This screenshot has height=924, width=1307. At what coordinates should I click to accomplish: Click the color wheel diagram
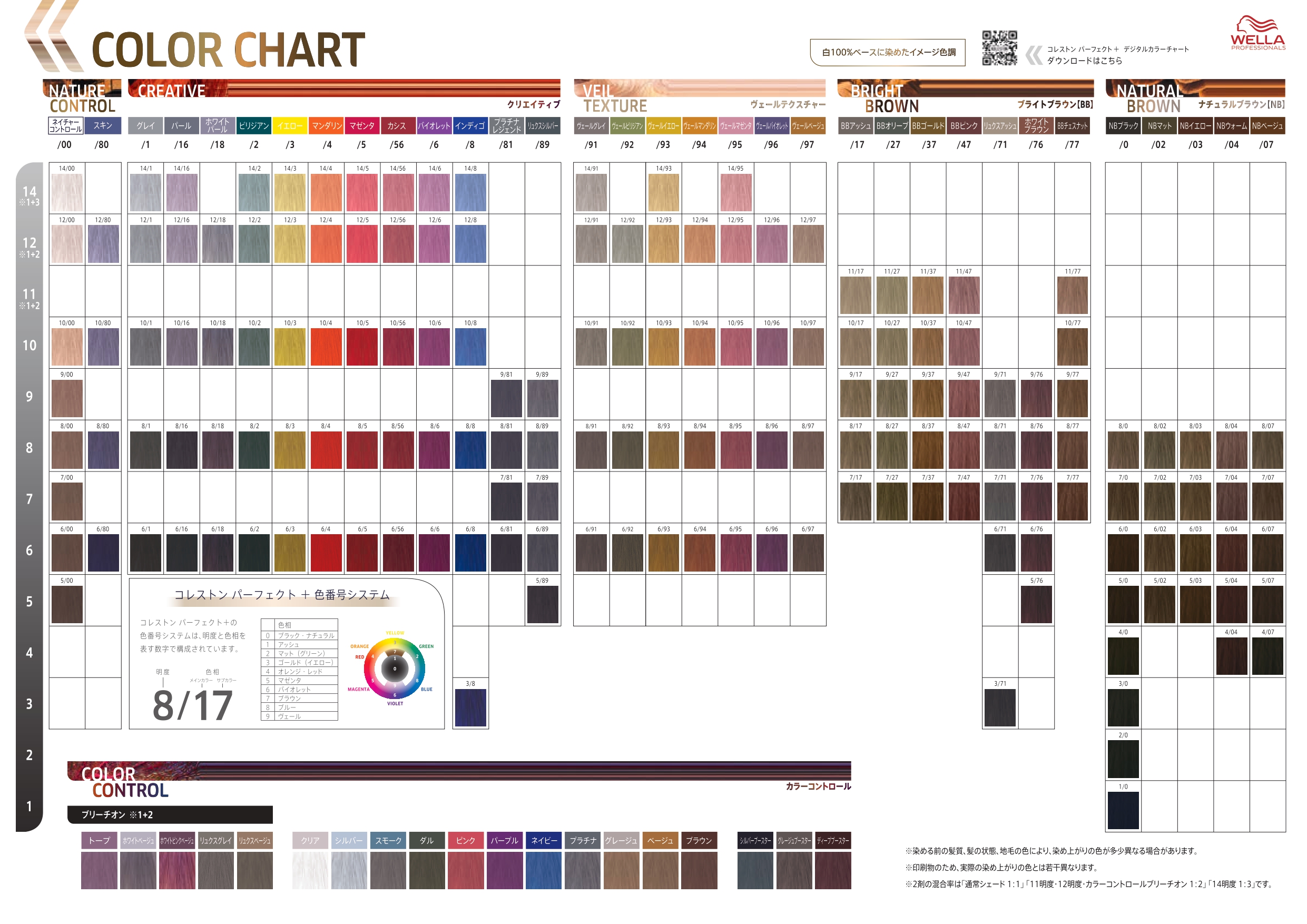tap(395, 669)
